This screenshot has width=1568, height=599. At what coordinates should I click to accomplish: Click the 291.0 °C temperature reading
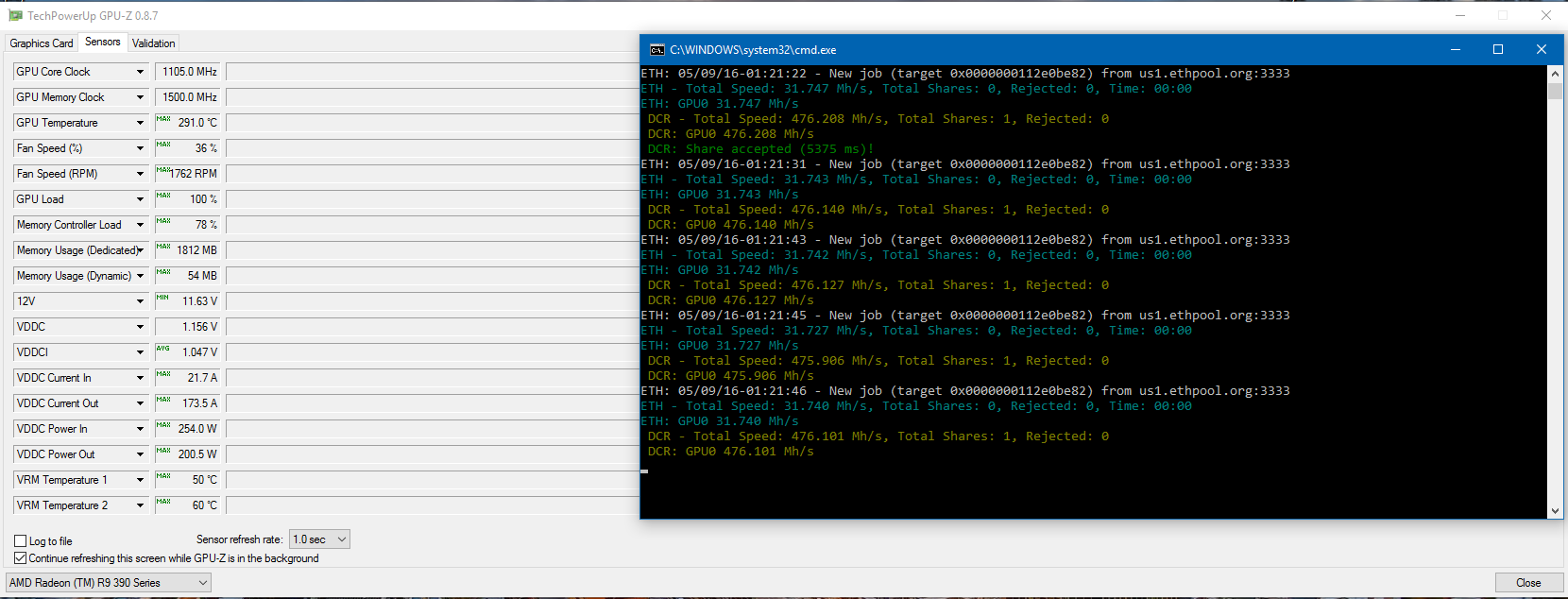(187, 123)
